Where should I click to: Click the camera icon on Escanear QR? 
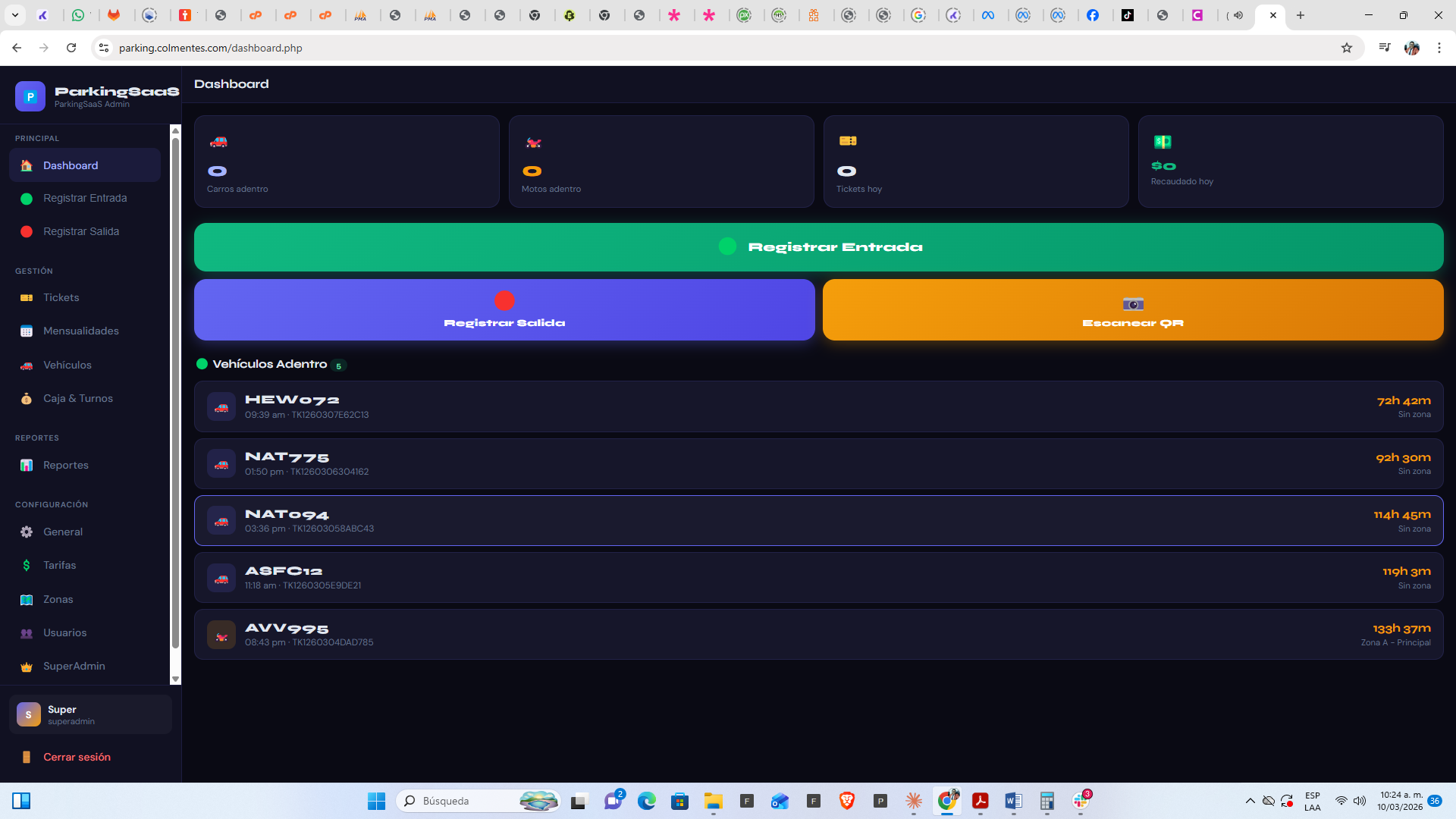(1133, 304)
